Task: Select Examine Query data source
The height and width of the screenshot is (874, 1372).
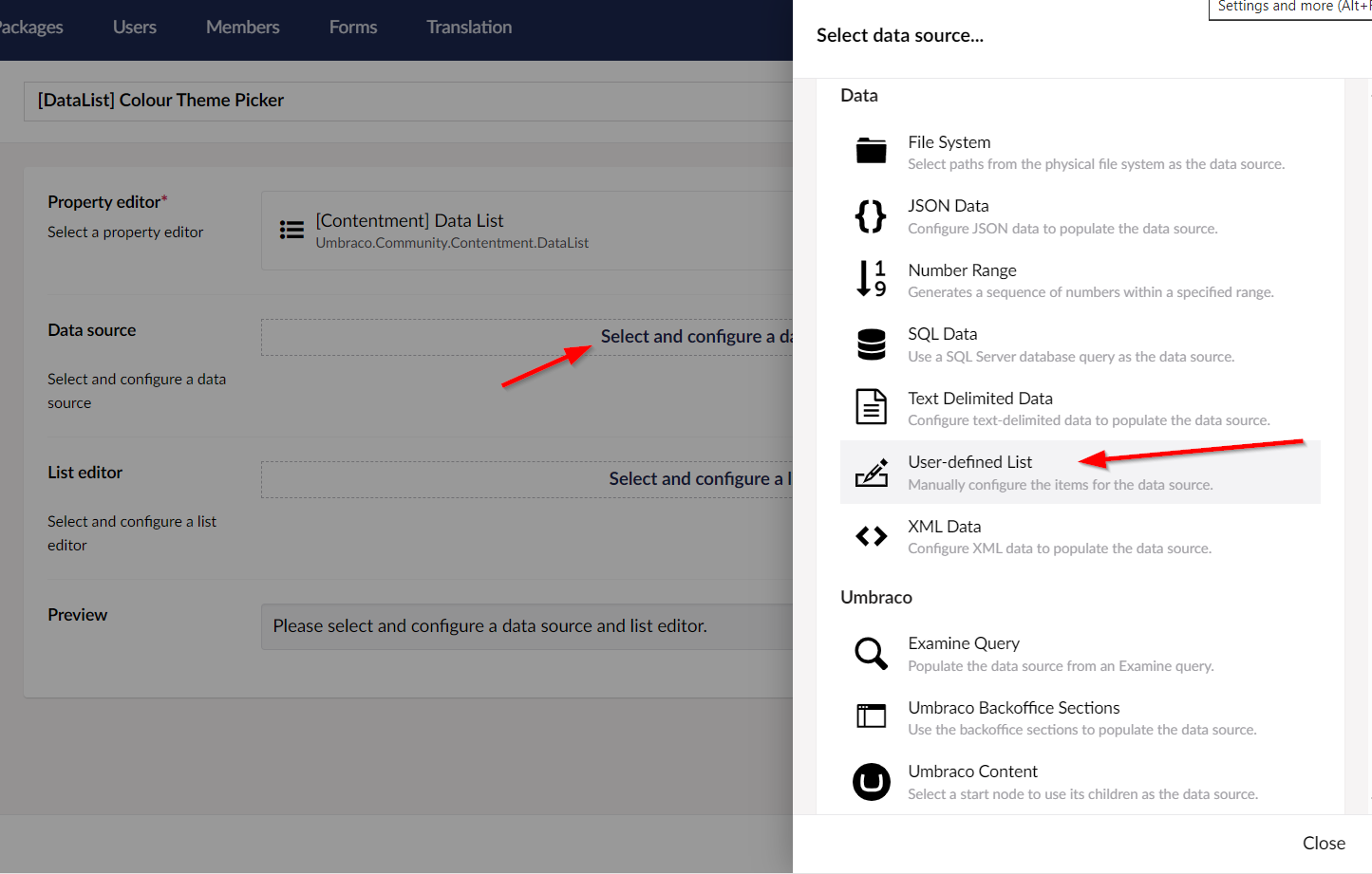Action: coord(1080,654)
